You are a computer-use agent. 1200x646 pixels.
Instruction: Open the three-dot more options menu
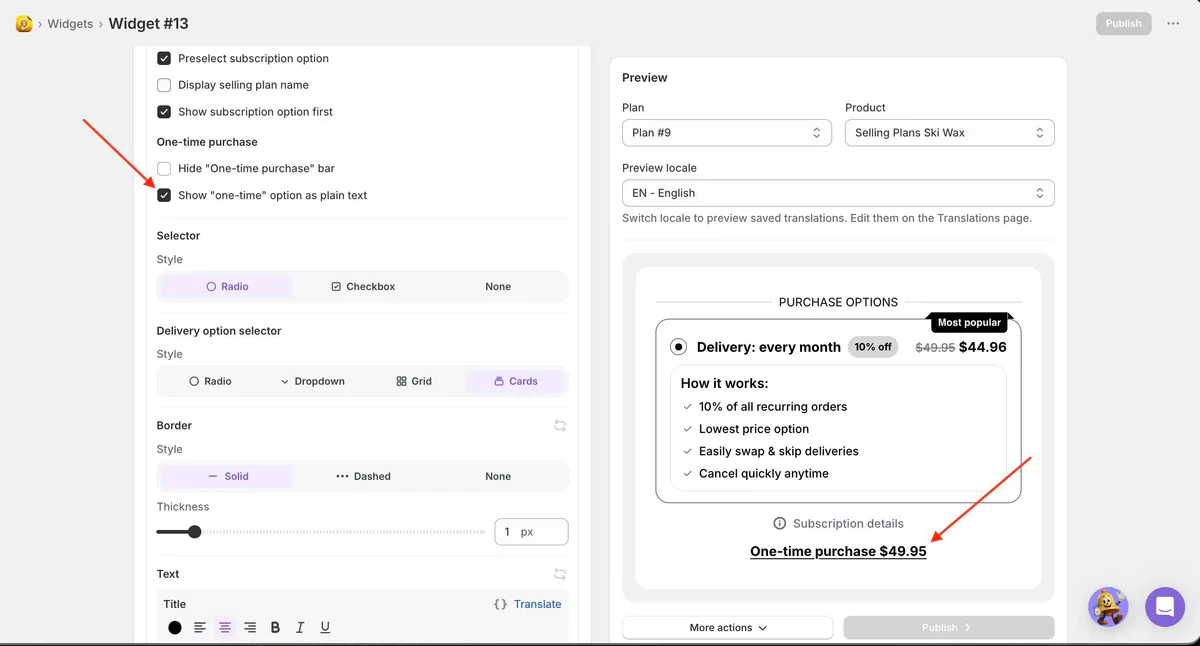[x=1174, y=23]
